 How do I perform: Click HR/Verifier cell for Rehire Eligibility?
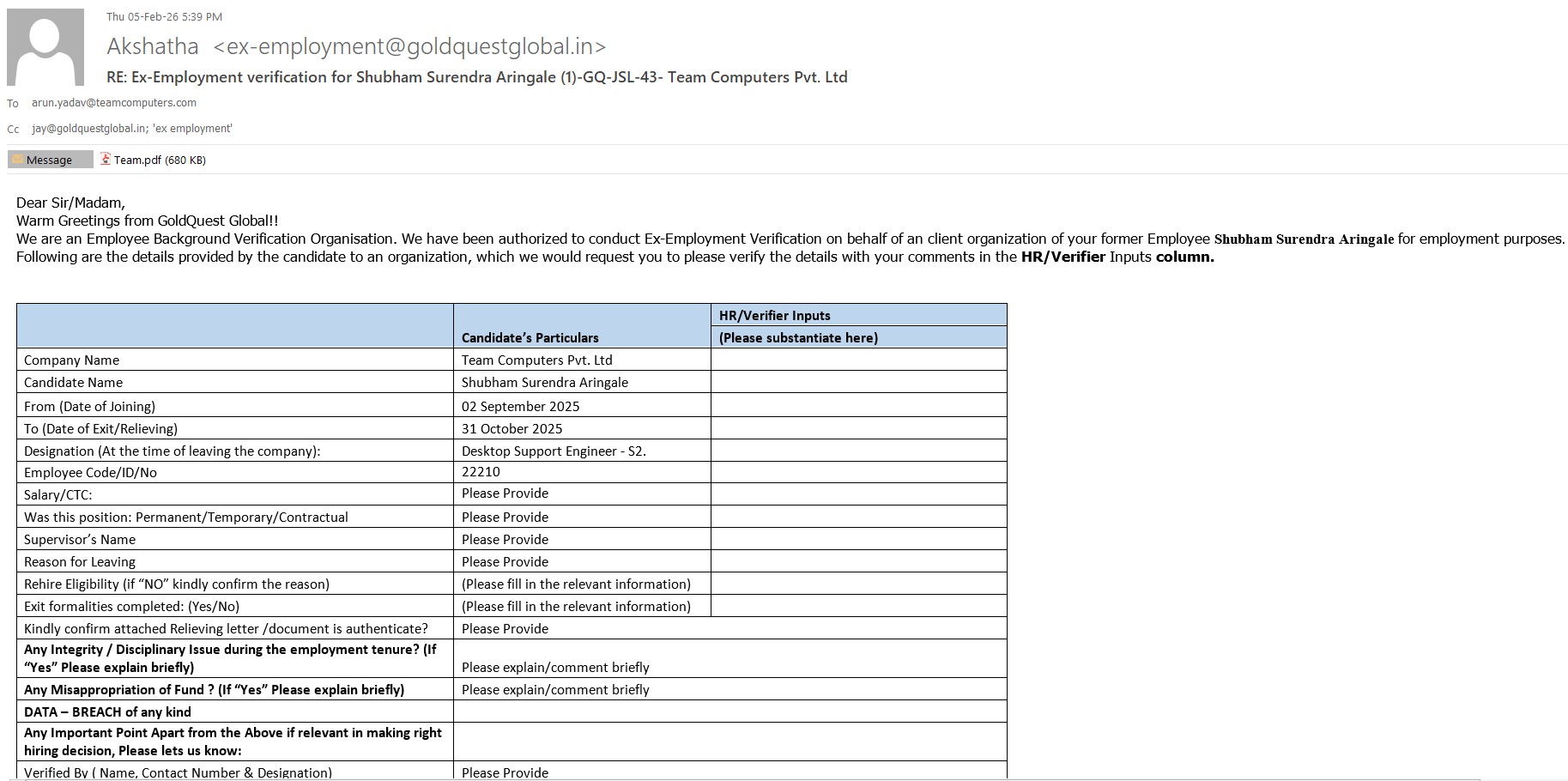tap(858, 584)
